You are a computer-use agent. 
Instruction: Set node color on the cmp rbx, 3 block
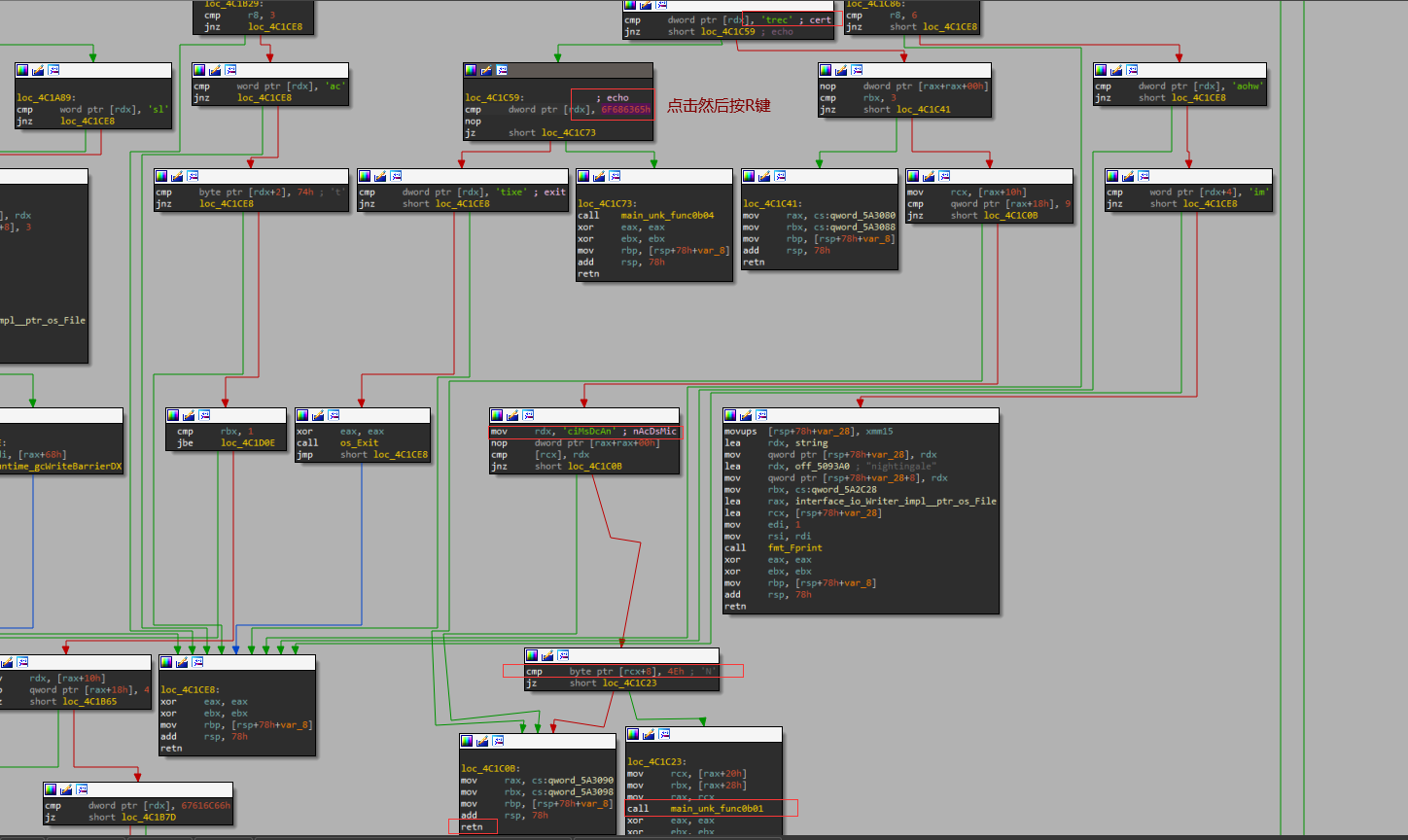827,70
